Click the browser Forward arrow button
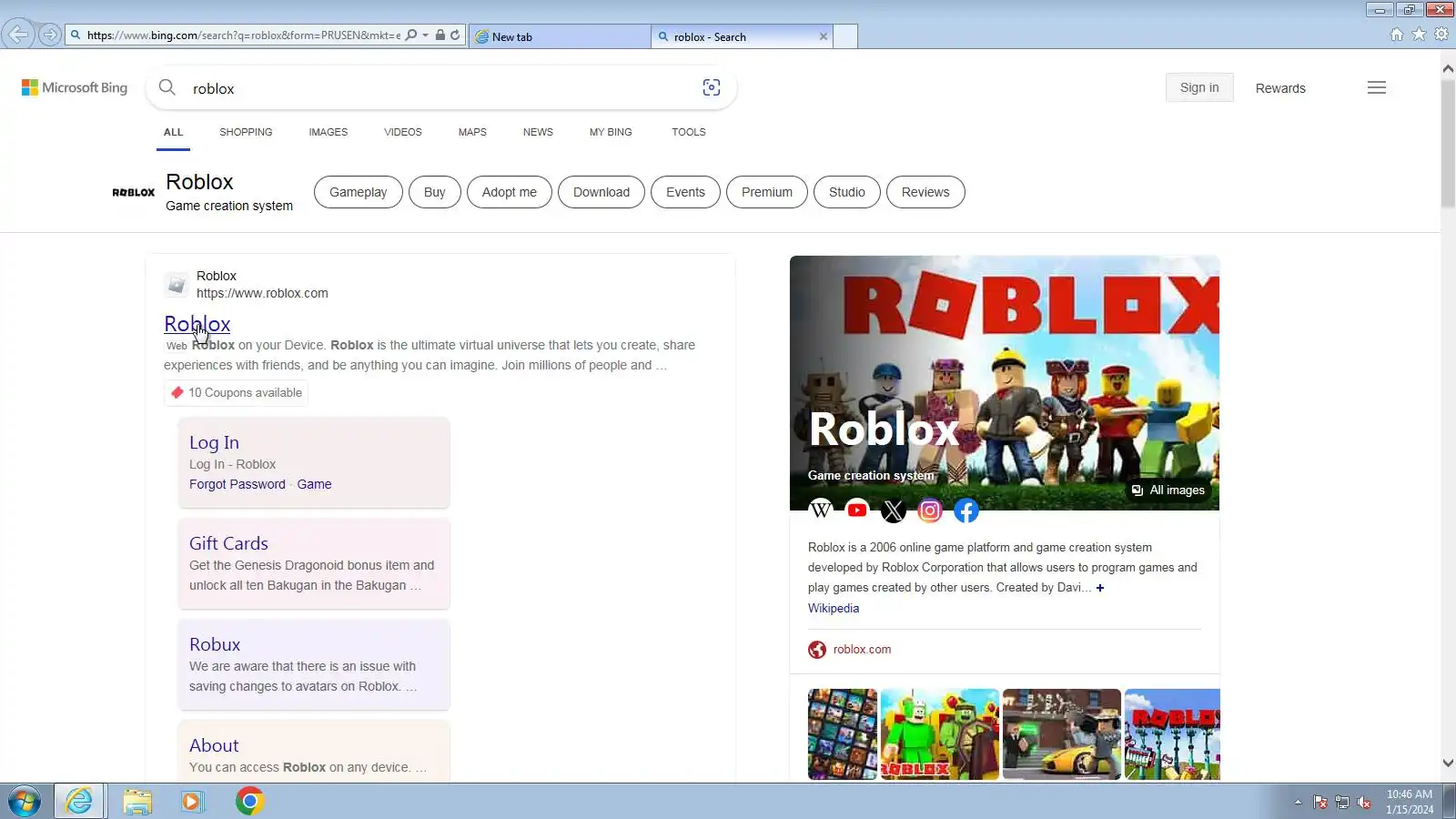This screenshot has width=1456, height=819. 50,35
